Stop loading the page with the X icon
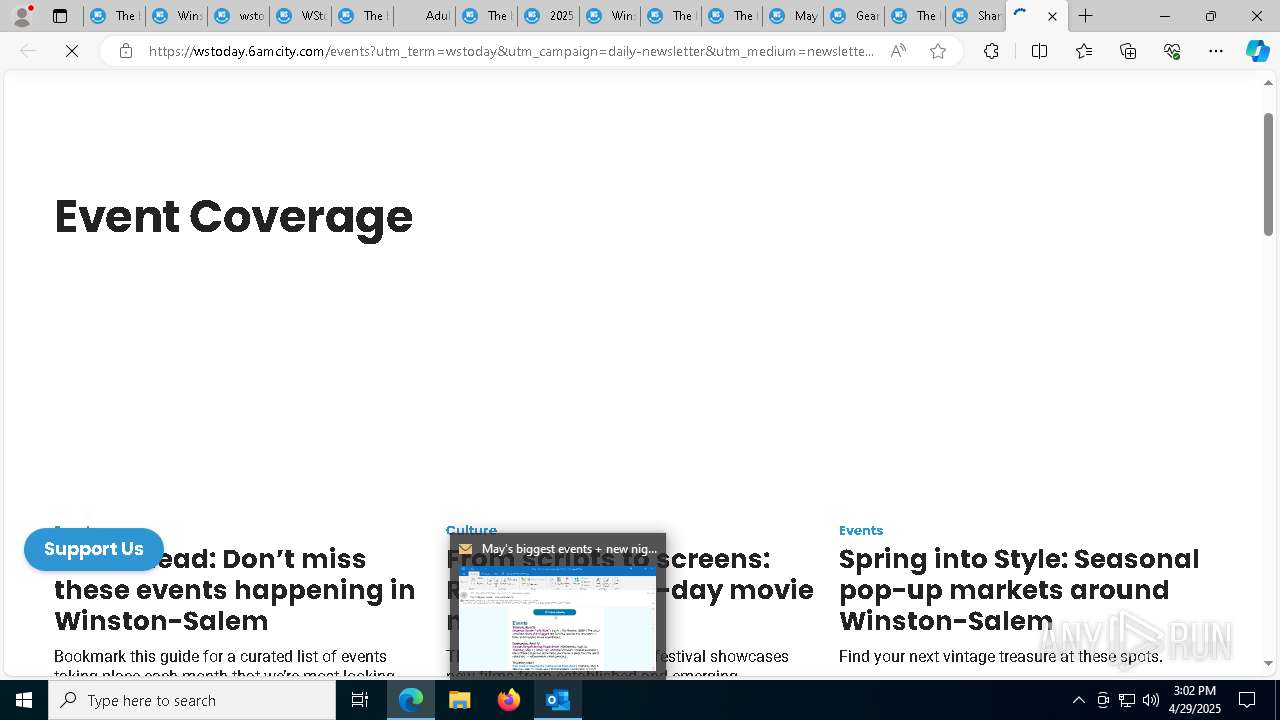1280x720 pixels. click(72, 51)
